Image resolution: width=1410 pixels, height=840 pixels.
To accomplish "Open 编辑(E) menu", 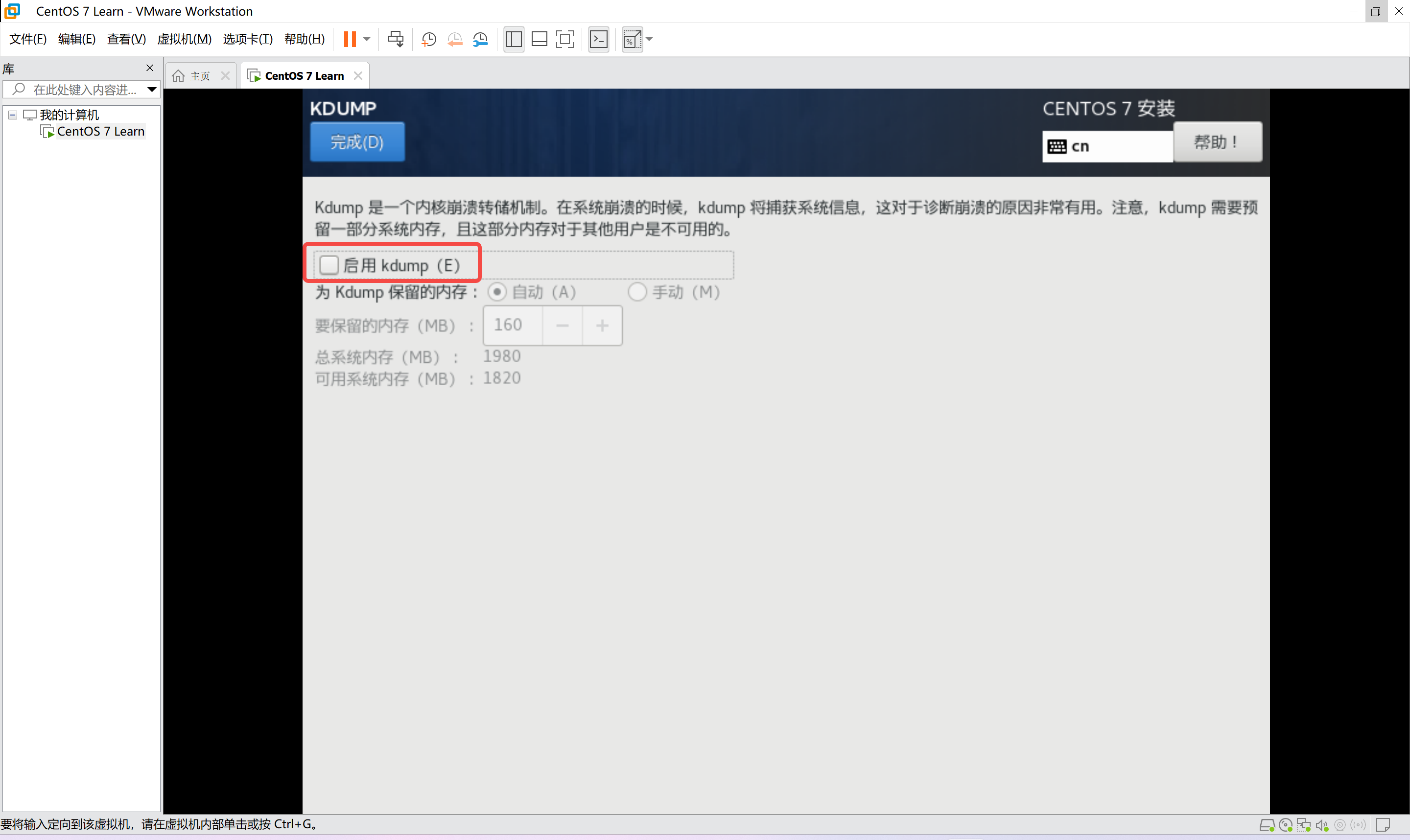I will click(x=77, y=39).
